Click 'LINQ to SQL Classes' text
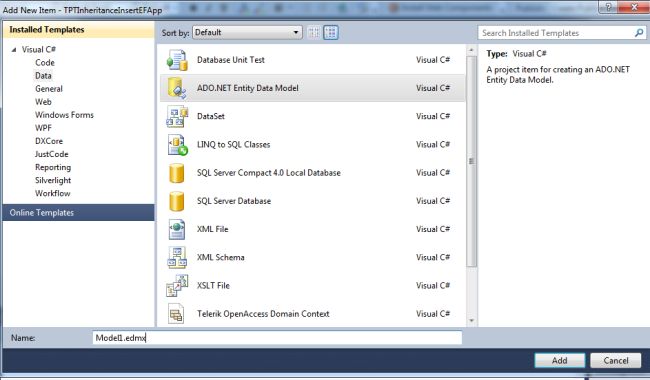Screen dimensions: 650x380 [x=233, y=145]
